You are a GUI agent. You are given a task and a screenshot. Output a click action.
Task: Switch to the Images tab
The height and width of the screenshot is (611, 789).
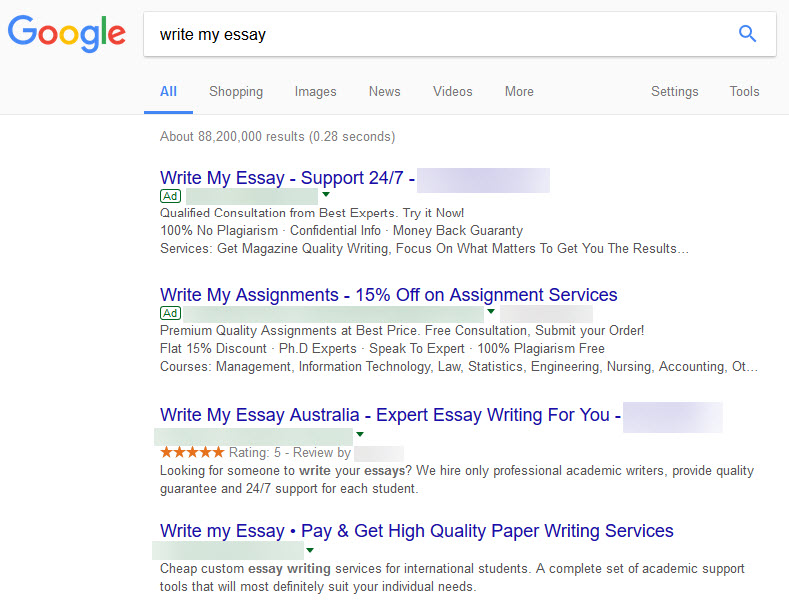click(x=315, y=91)
